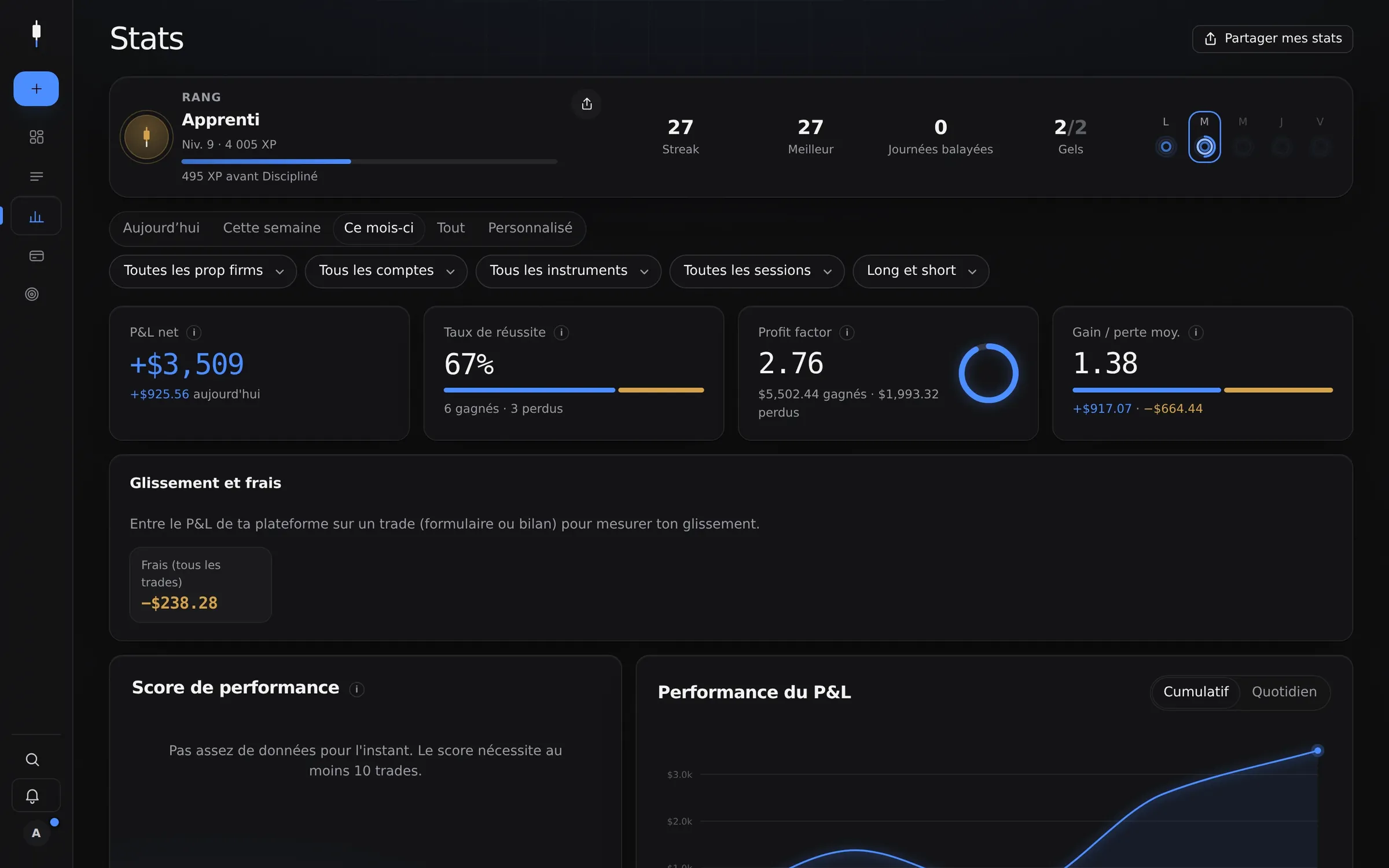Select the Personnalisé period tab
The width and height of the screenshot is (1389, 868).
[530, 228]
